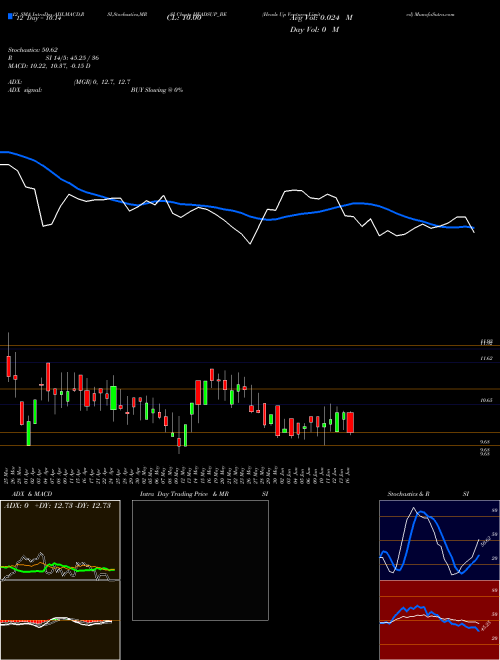Click the "MACD: 10.22, 10.37, -0.15 D" line
This screenshot has height=660, width=500.
point(49,66)
